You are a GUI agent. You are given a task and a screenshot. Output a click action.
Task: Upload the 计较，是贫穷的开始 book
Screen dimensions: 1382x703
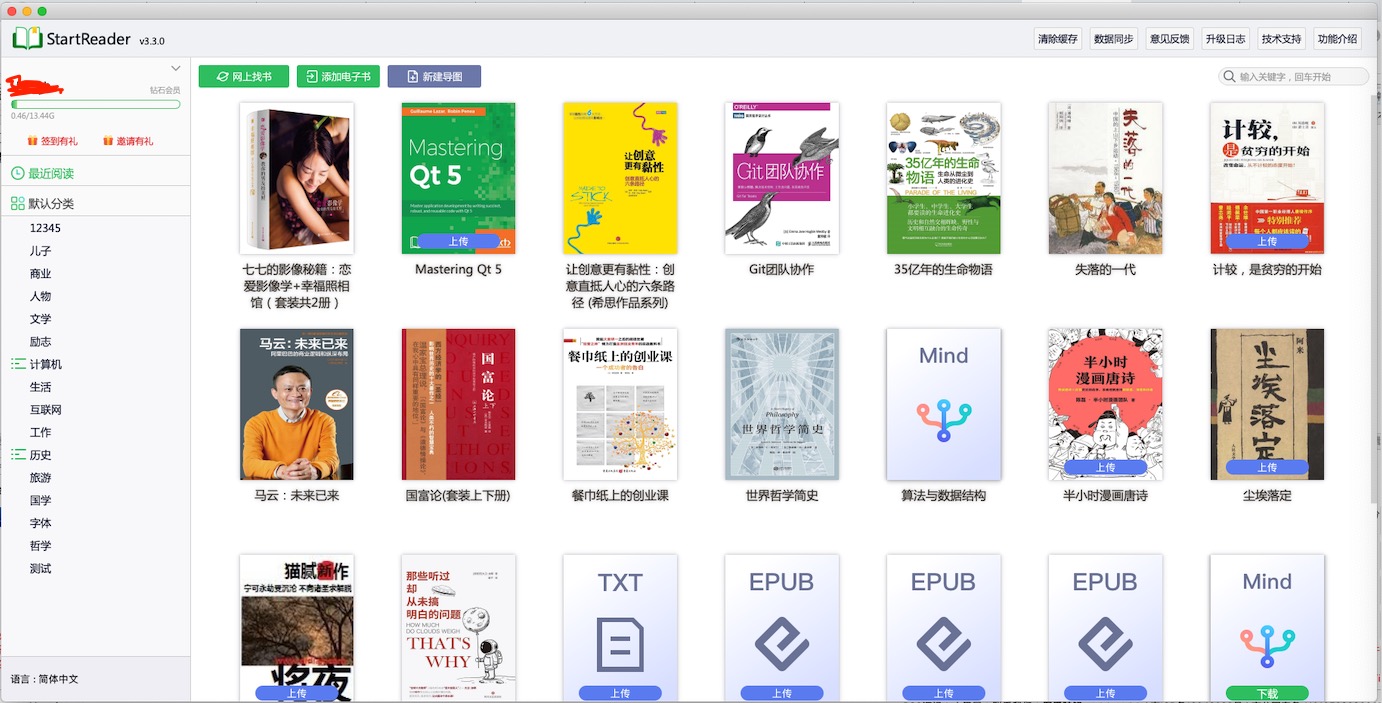click(1267, 241)
